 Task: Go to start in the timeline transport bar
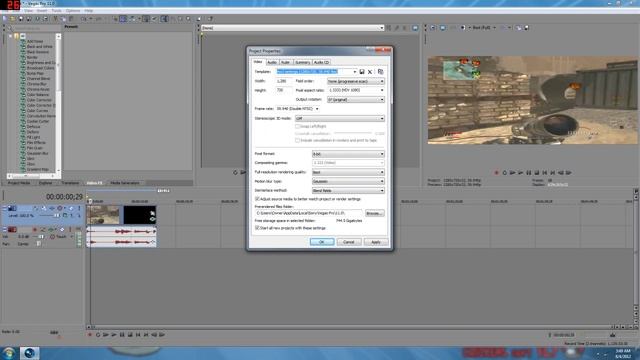pos(138,335)
